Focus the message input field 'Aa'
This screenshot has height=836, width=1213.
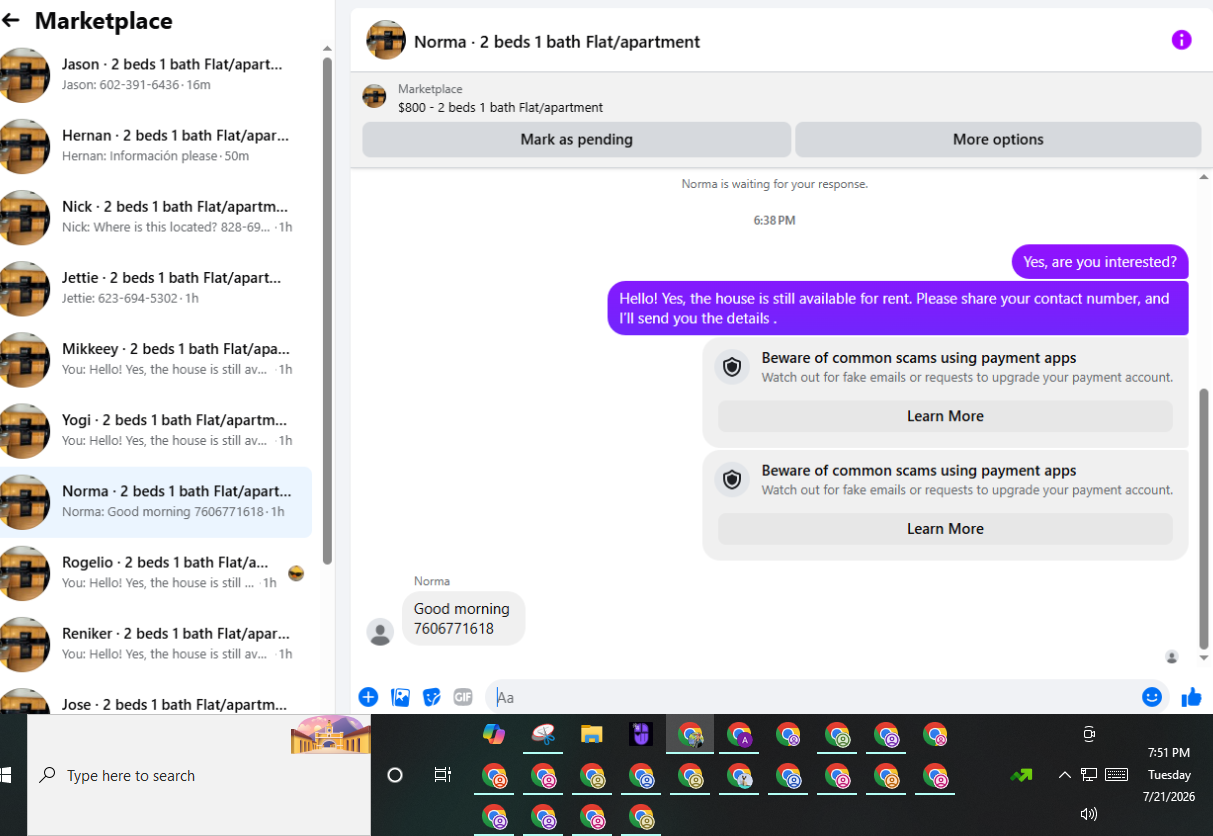(x=810, y=697)
